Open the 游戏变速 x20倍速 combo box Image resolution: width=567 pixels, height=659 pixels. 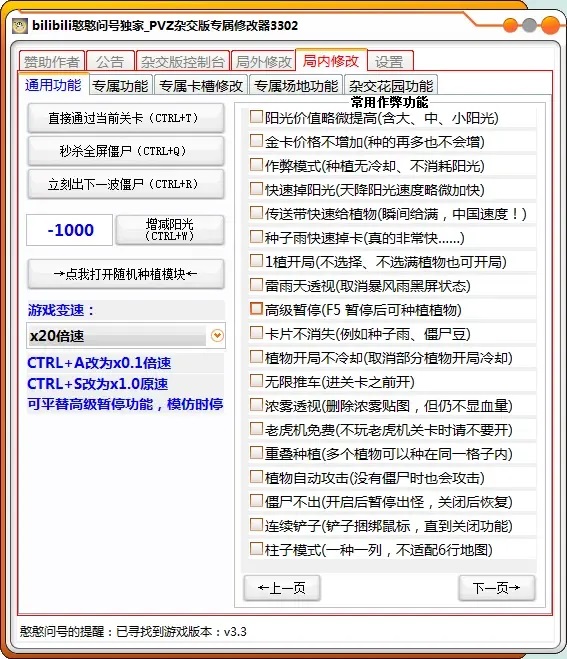click(126, 335)
